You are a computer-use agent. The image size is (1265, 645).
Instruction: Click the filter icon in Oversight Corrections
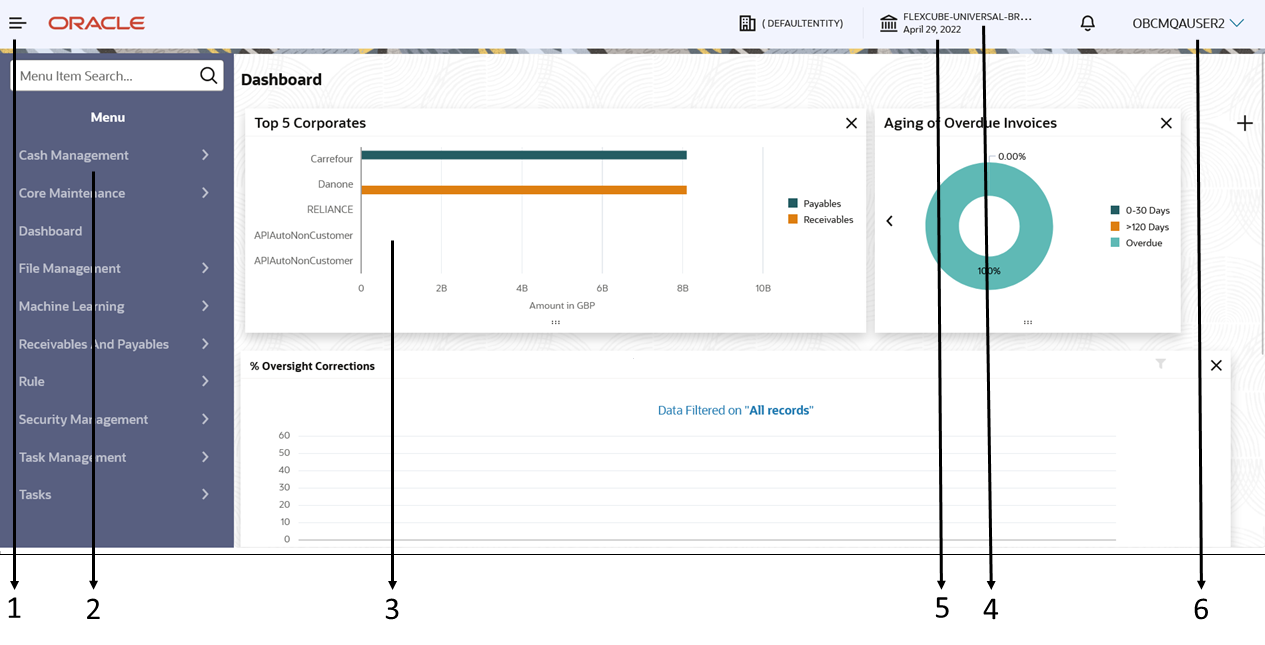click(x=1160, y=364)
